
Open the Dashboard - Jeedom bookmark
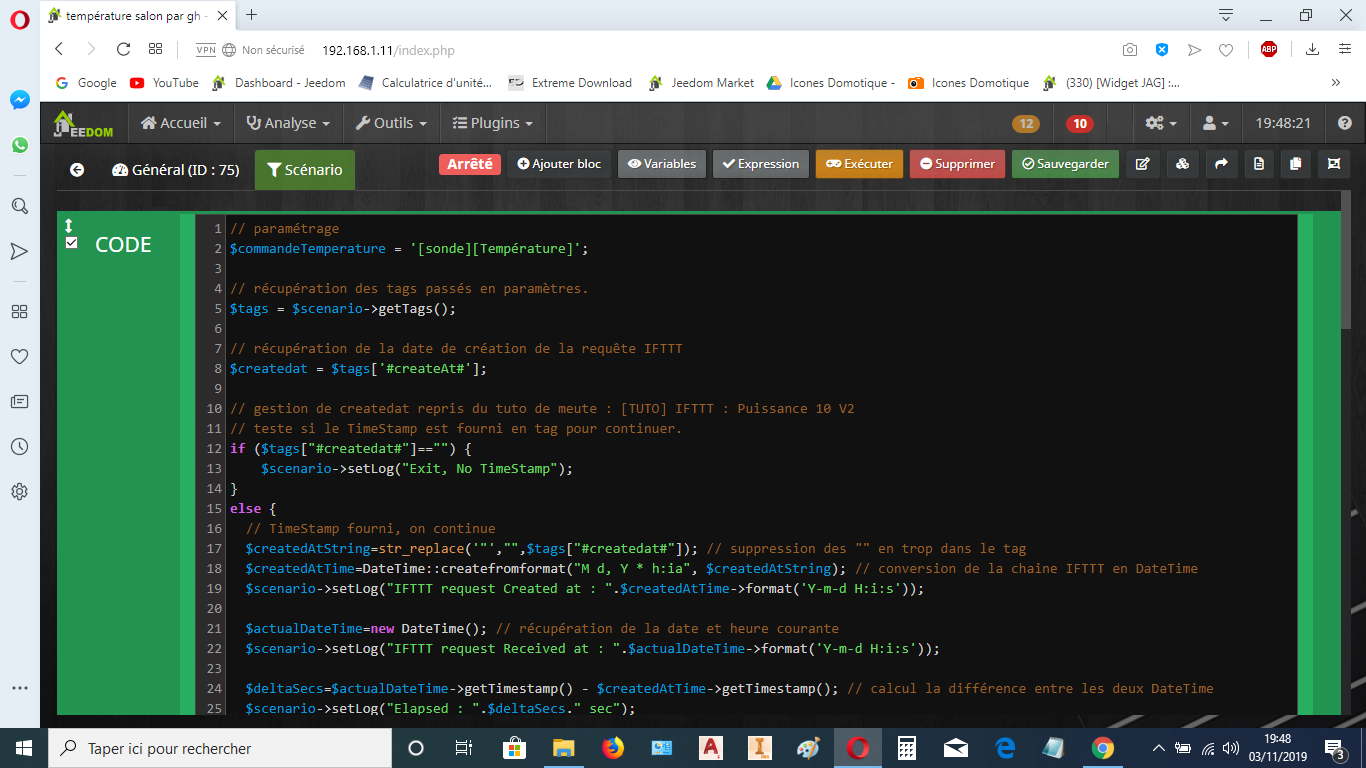pyautogui.click(x=279, y=83)
